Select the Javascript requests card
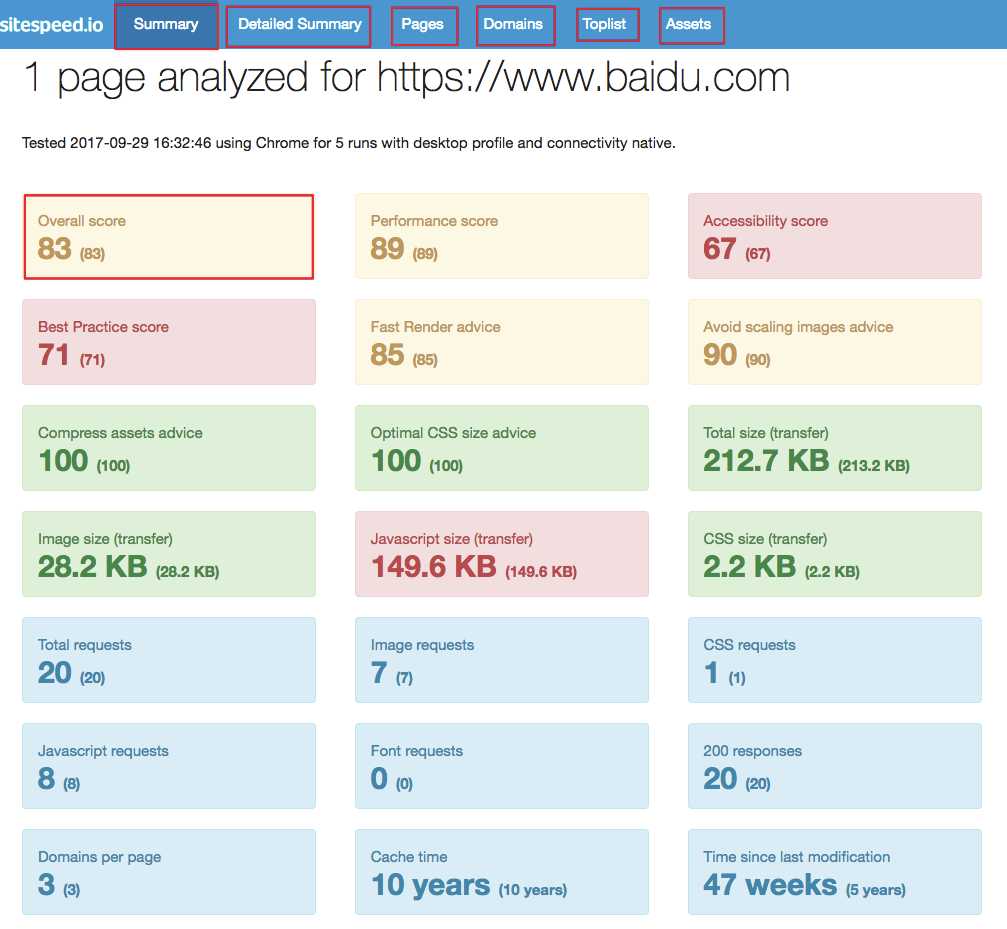 click(x=169, y=766)
